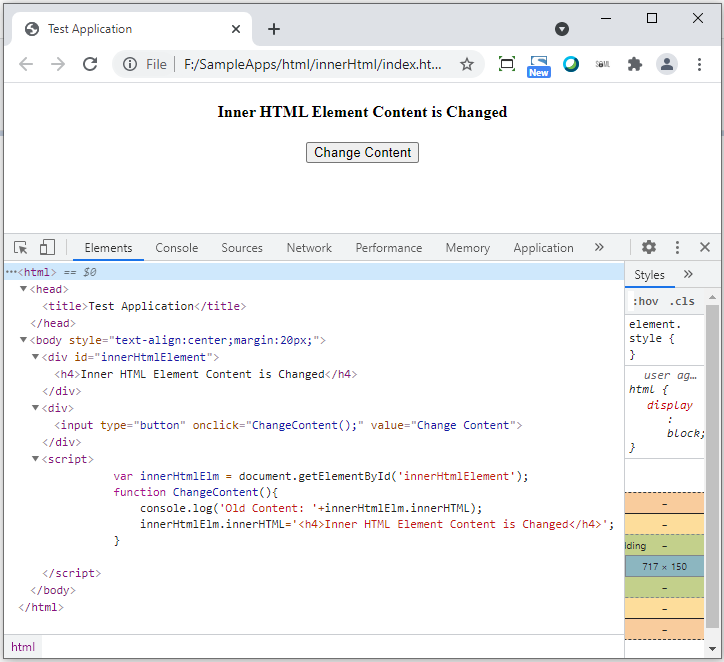
Task: Open the Application tab
Action: 543,248
